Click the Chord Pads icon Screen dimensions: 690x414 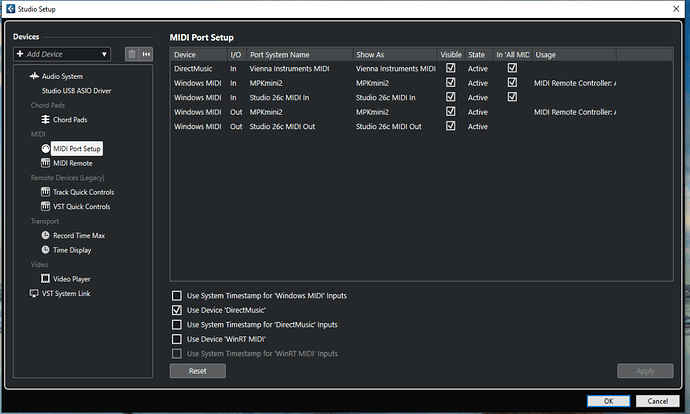[x=45, y=119]
